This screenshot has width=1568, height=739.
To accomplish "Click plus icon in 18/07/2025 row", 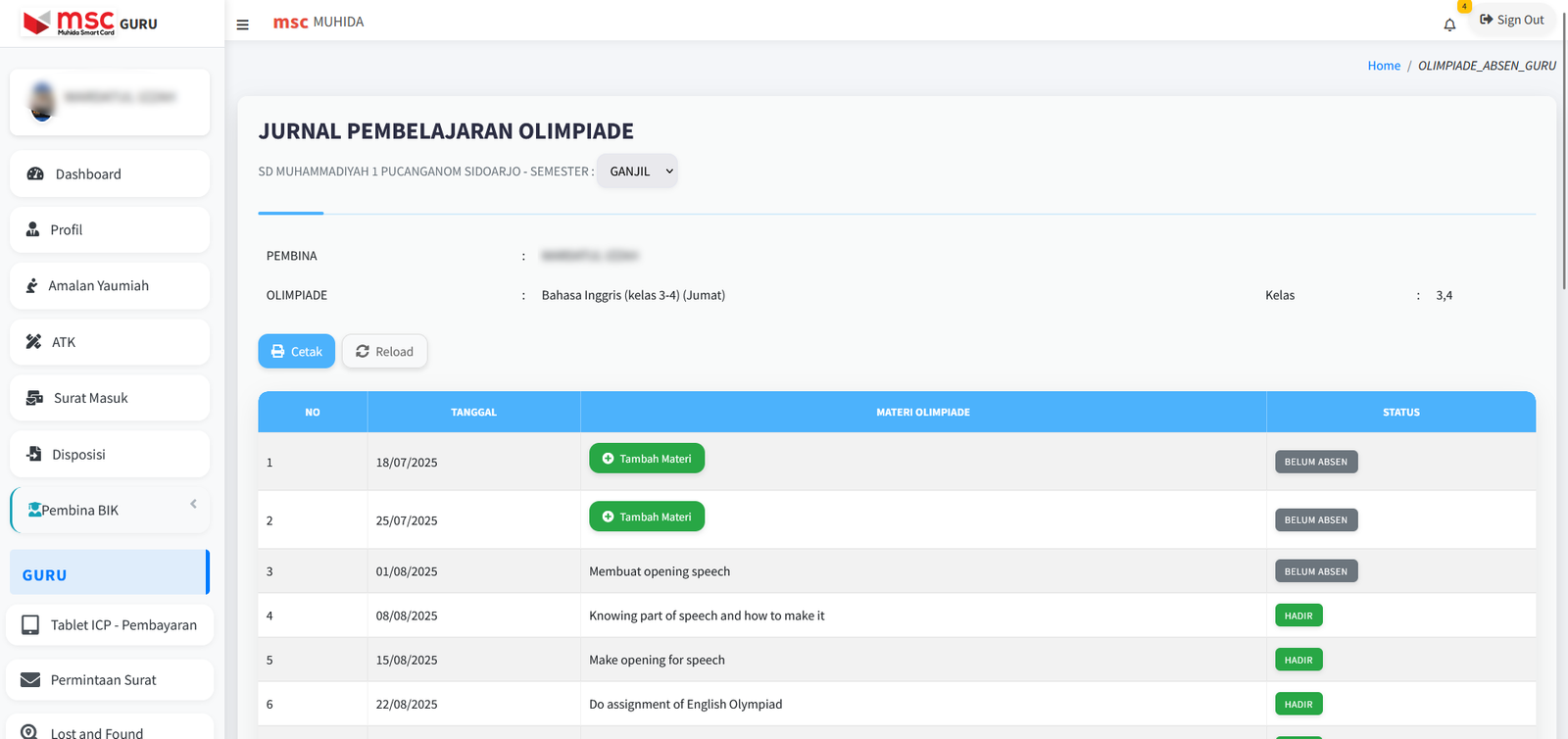I will [608, 459].
